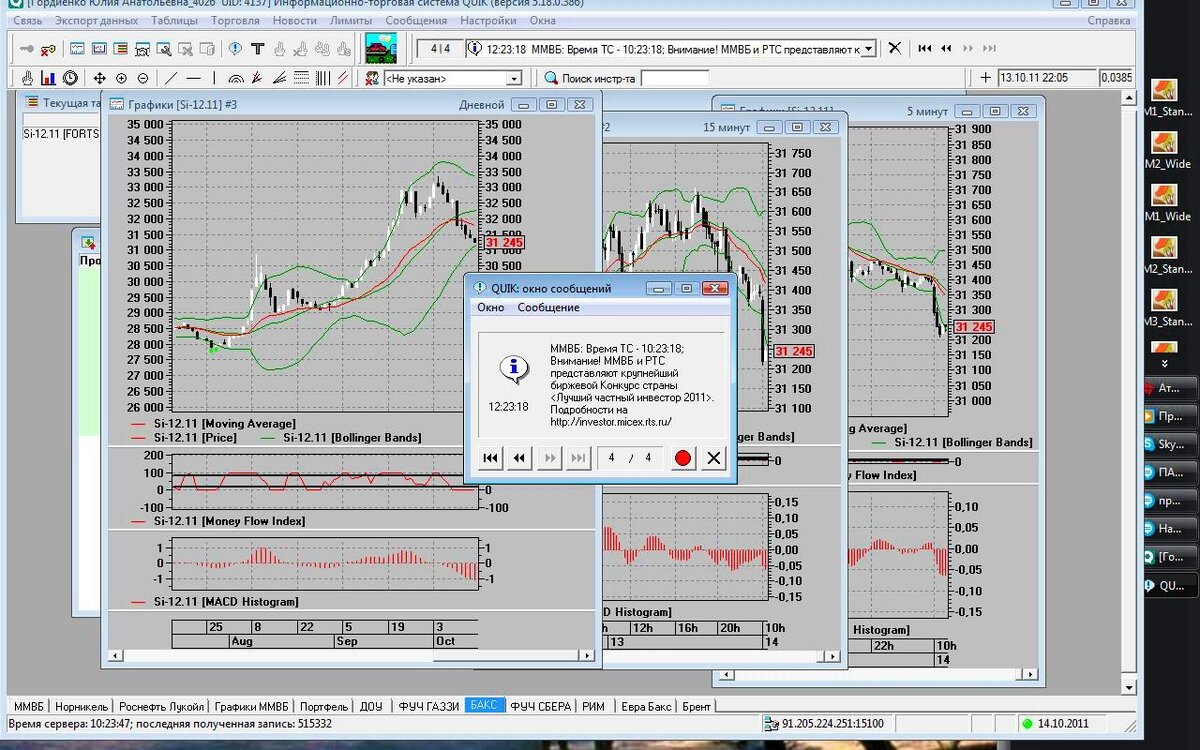
Task: Go to previous message in message dialog
Action: tap(519, 458)
